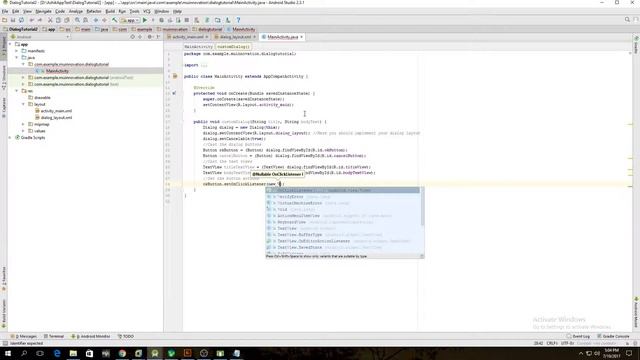The height and width of the screenshot is (360, 640).
Task: Select MainActivity in the project tree
Action: (57, 71)
